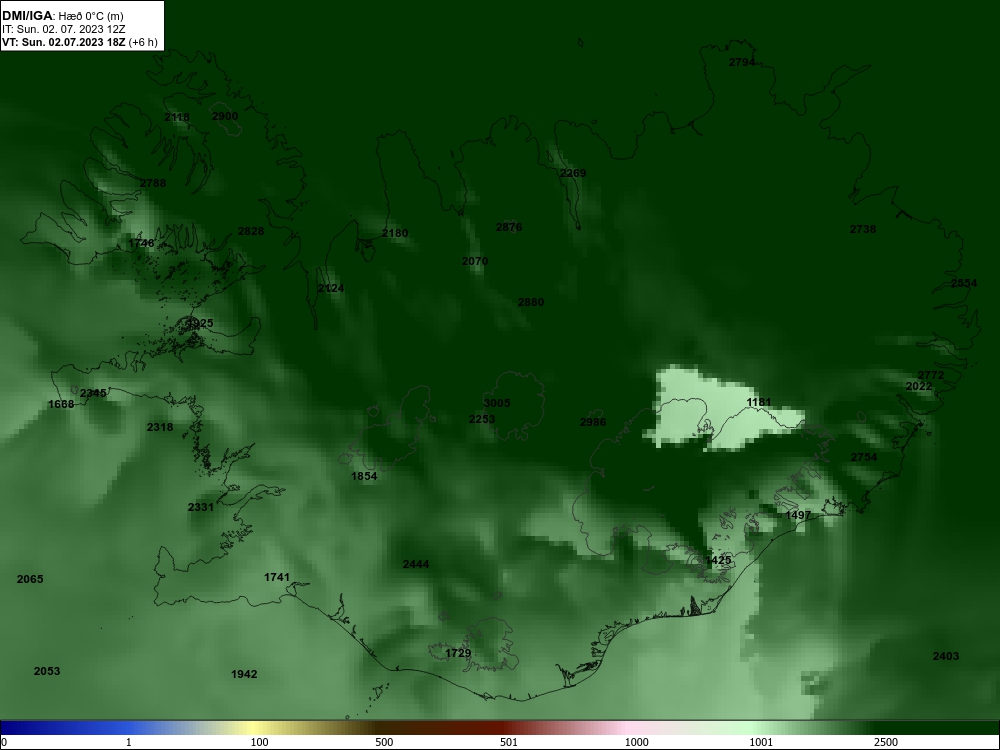Click the map label 2318
Screen dimensions: 1000x750
159,427
